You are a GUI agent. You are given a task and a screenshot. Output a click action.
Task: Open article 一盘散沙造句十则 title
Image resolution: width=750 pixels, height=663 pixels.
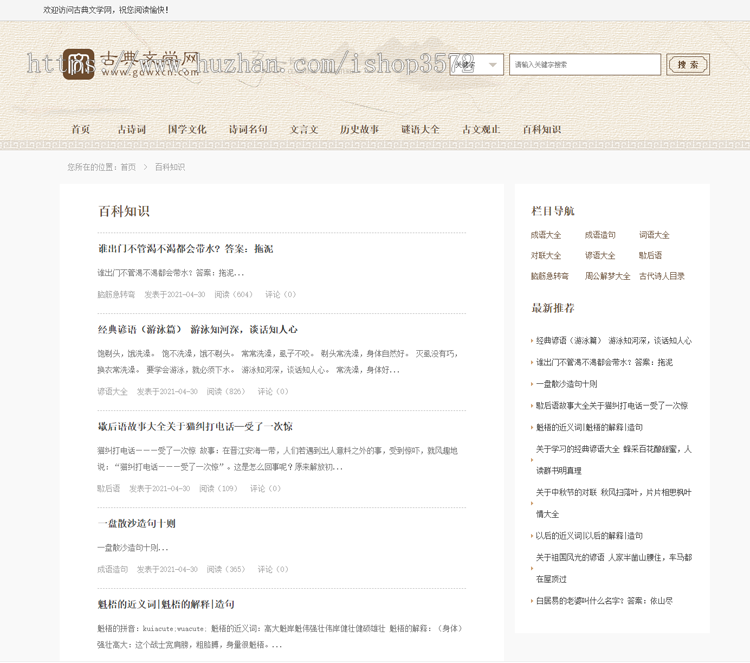coord(137,524)
